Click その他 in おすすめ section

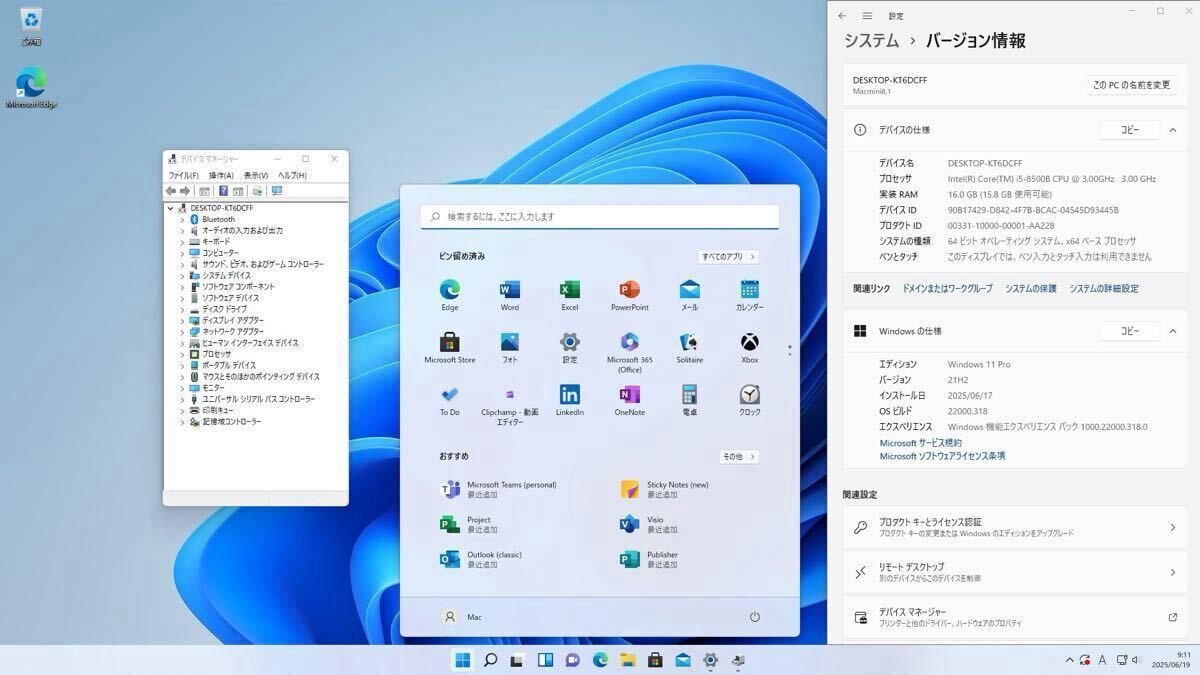(739, 457)
